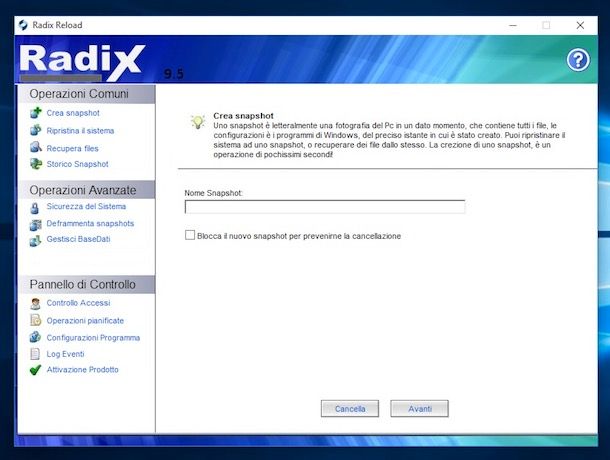Click the Nome Snapshot text field
The image size is (610, 460).
(x=325, y=207)
